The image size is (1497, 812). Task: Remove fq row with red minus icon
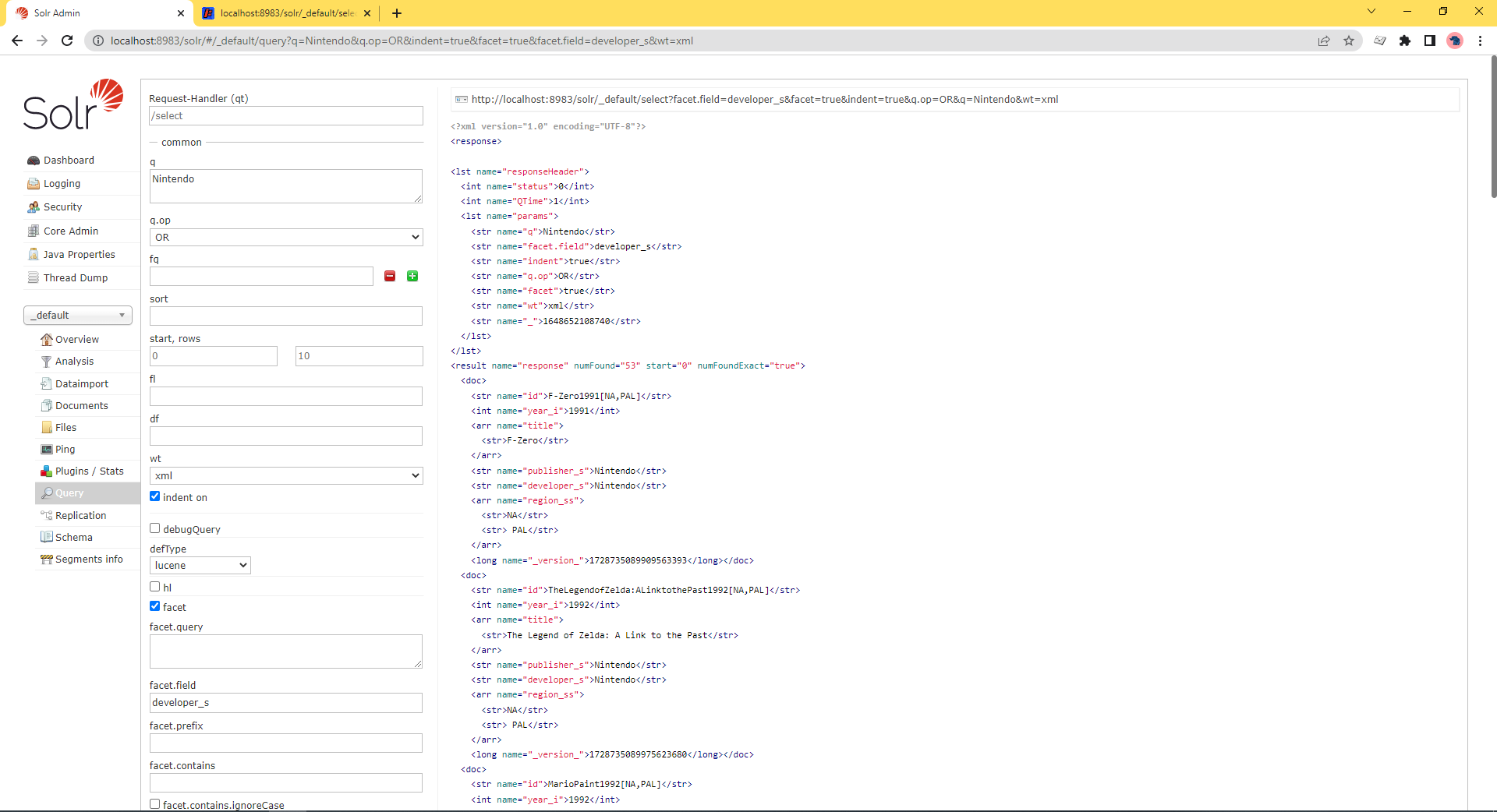pos(390,276)
